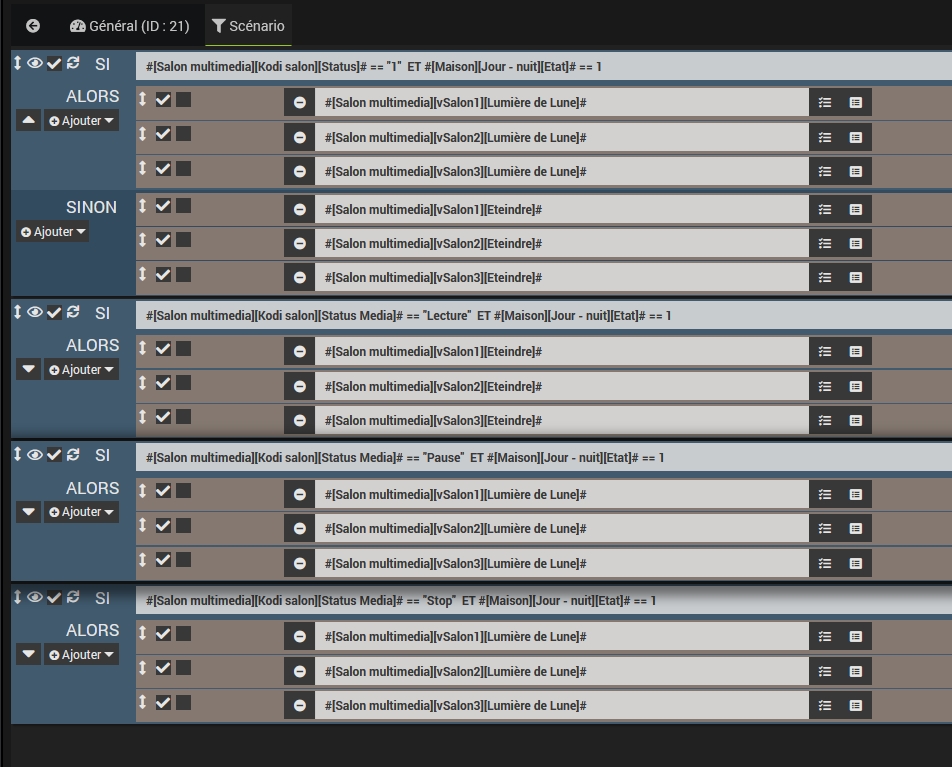The image size is (952, 767).
Task: Open command picker for Pause vSalon3 Lumière de Lune
Action: coord(855,564)
